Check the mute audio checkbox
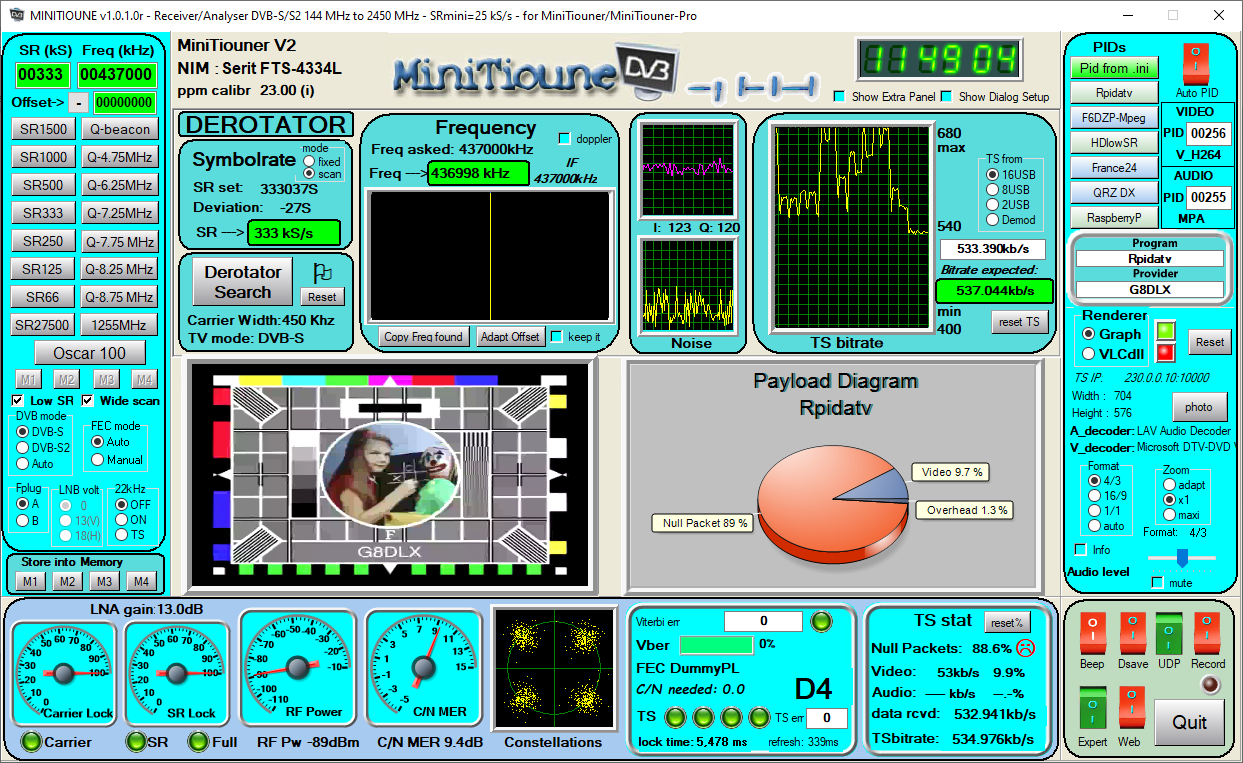1243x763 pixels. pyautogui.click(x=1158, y=582)
